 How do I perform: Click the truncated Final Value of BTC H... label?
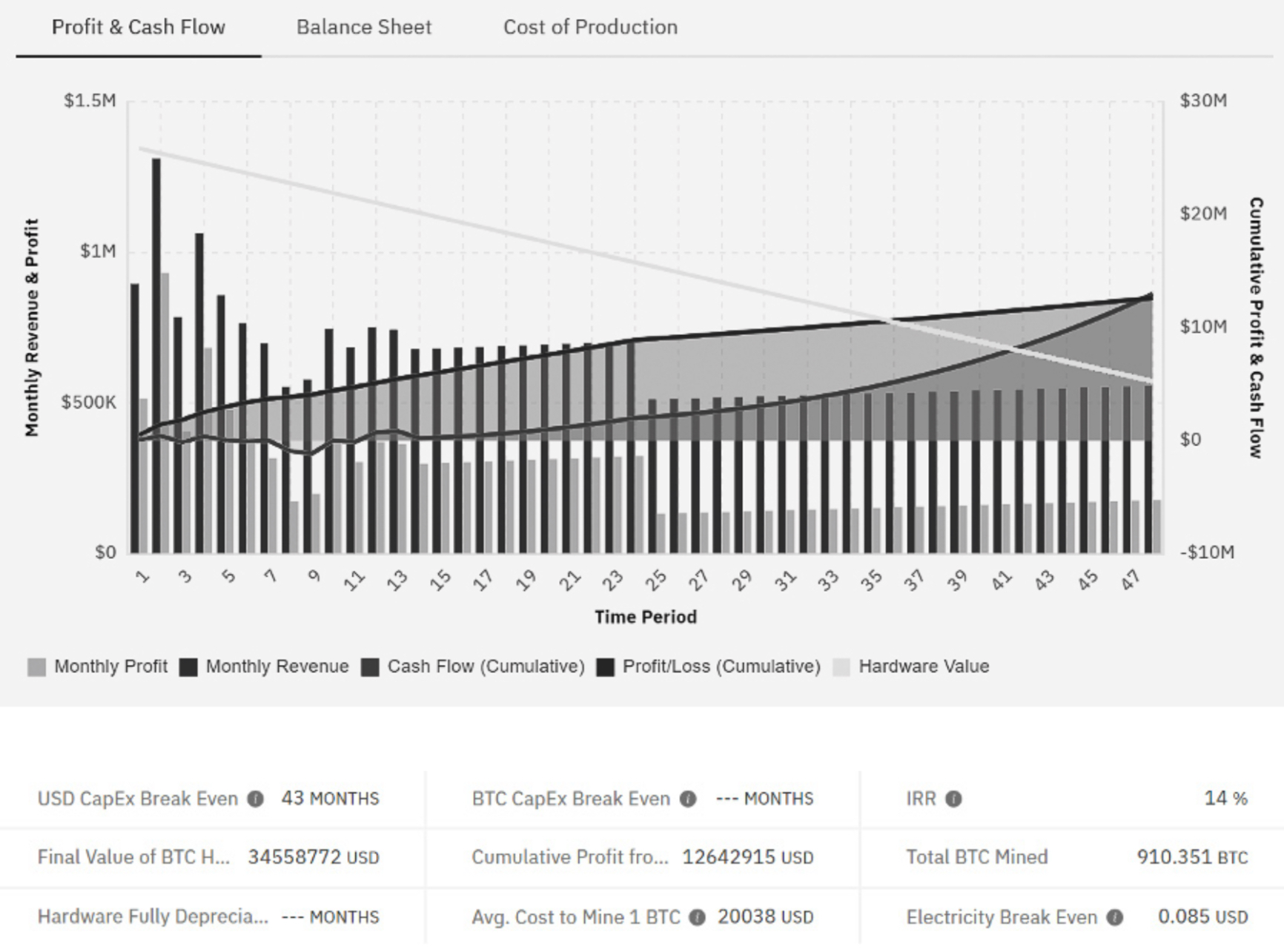pos(133,857)
